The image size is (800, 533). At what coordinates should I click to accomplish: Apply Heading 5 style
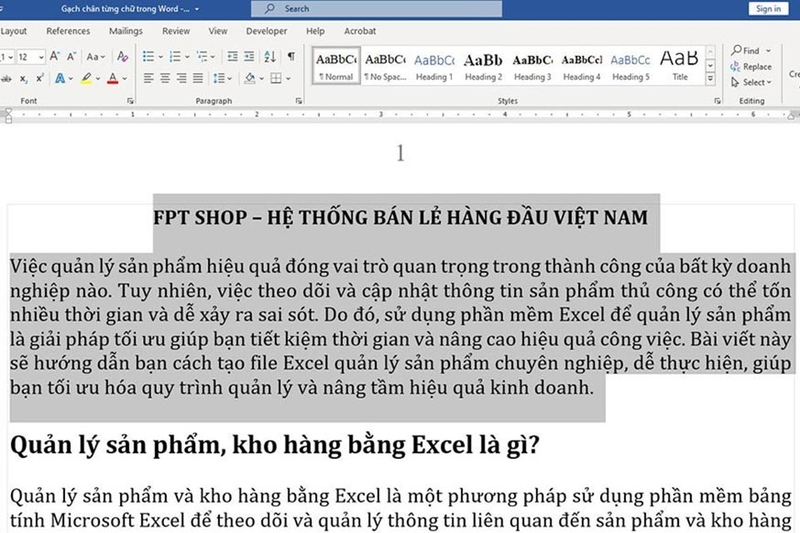tap(631, 66)
